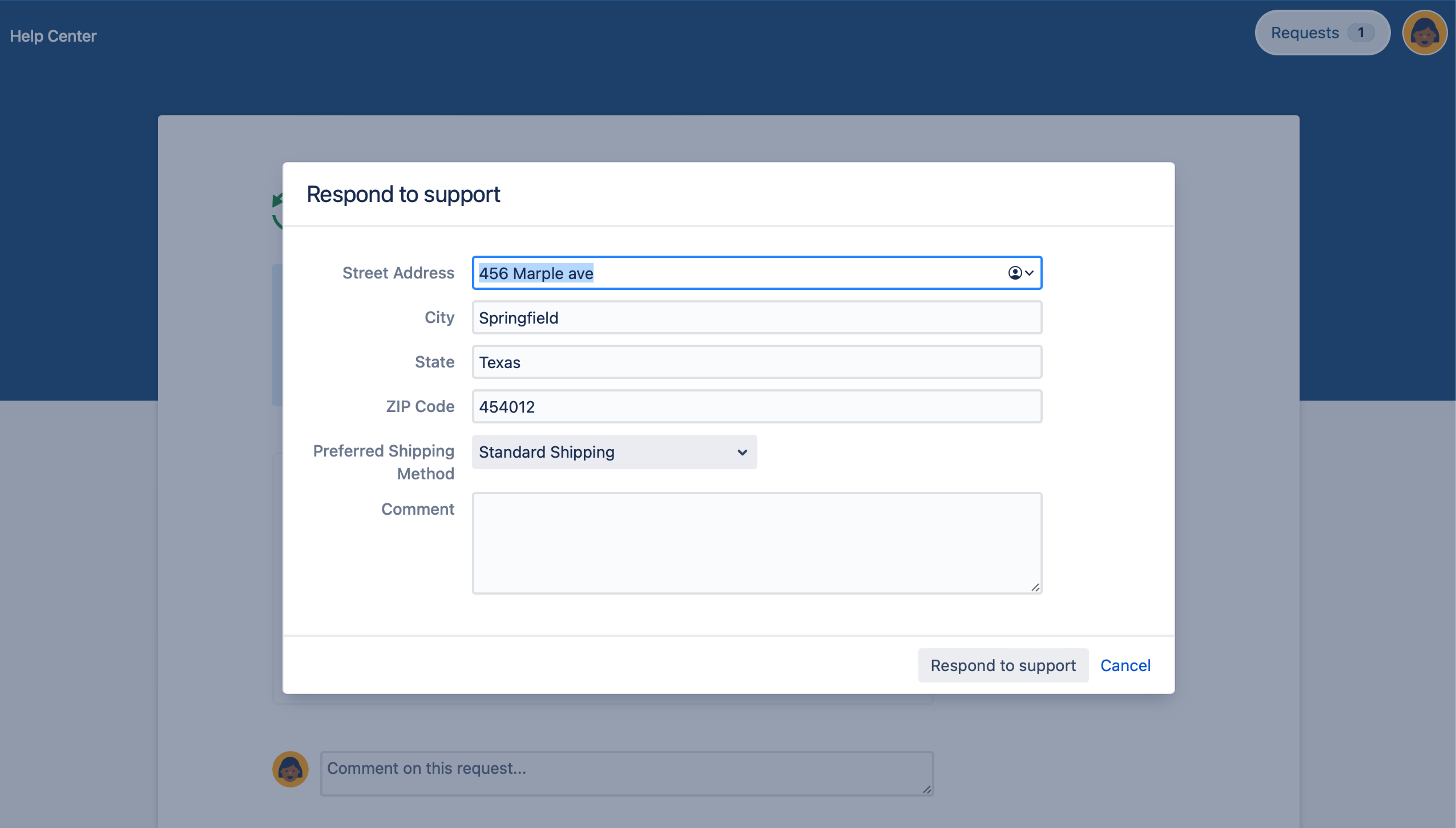Click the resize handle of the Comment textarea
This screenshot has width=1456, height=828.
(x=1035, y=587)
